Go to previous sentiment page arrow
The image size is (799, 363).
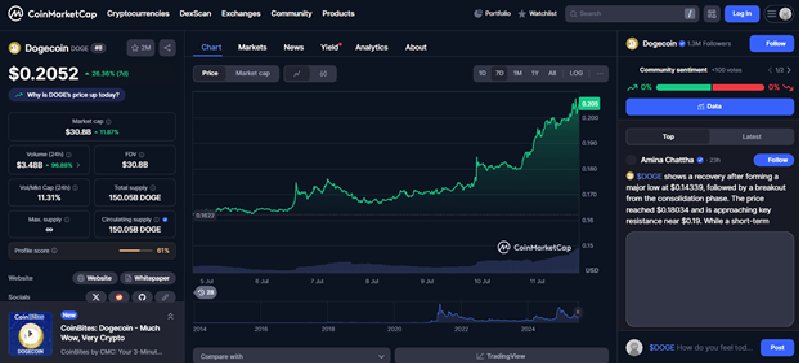tap(770, 70)
